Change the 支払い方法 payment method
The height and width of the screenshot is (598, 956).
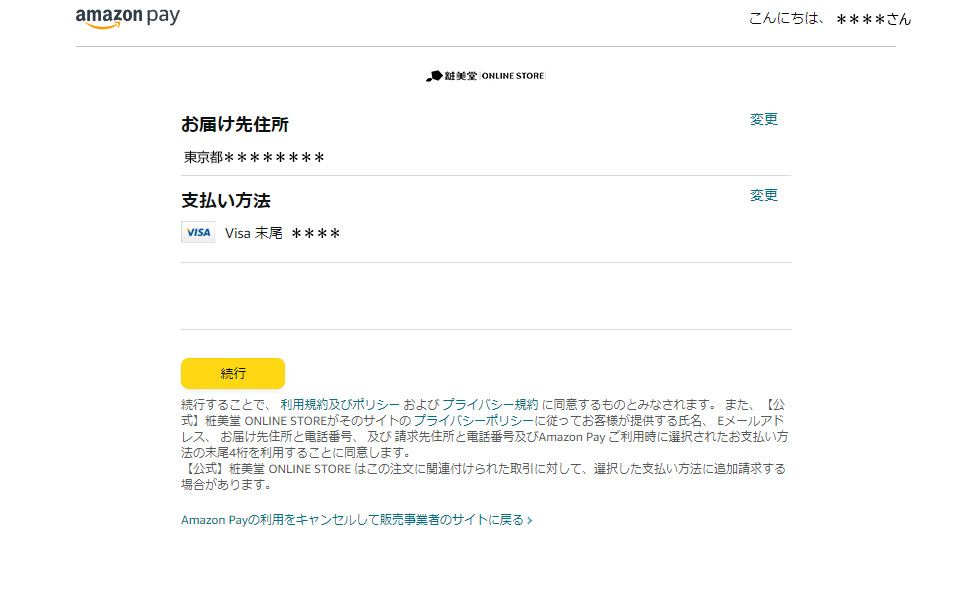tap(763, 196)
